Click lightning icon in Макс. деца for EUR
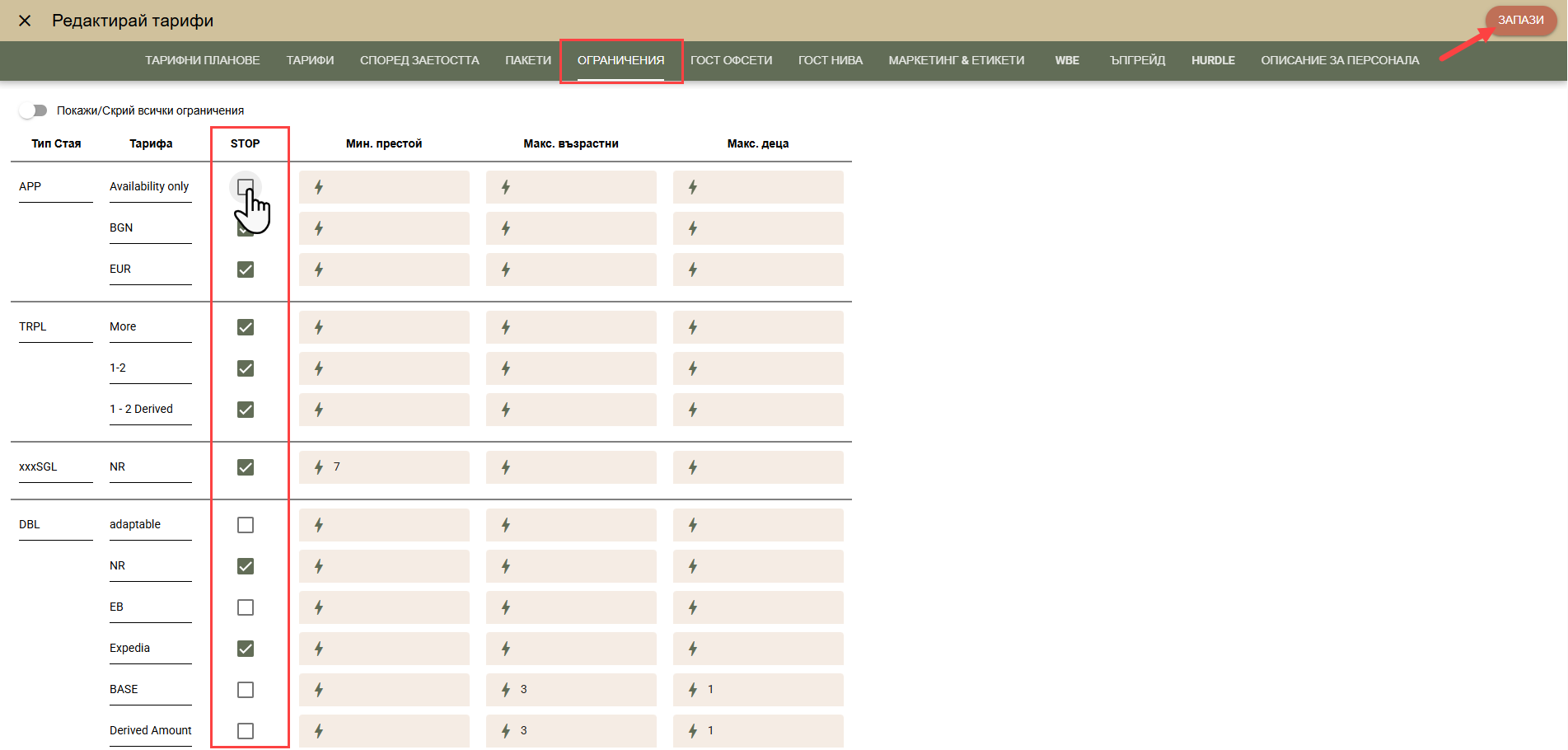This screenshot has height=750, width=1568. pos(693,270)
